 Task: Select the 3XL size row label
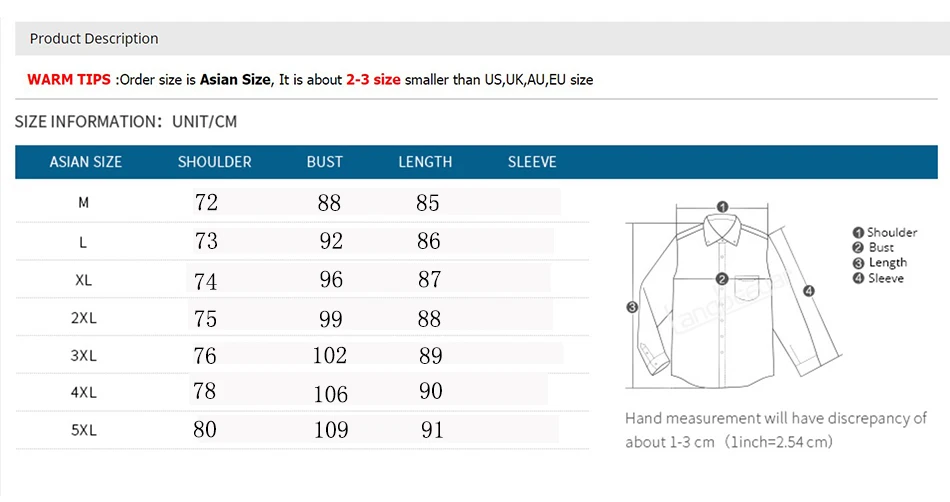[x=84, y=355]
